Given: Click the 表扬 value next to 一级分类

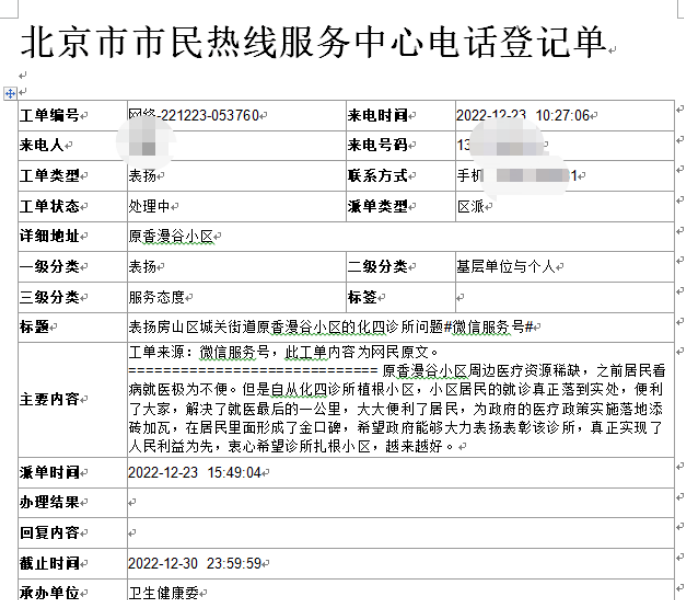Looking at the screenshot, I should tap(141, 267).
